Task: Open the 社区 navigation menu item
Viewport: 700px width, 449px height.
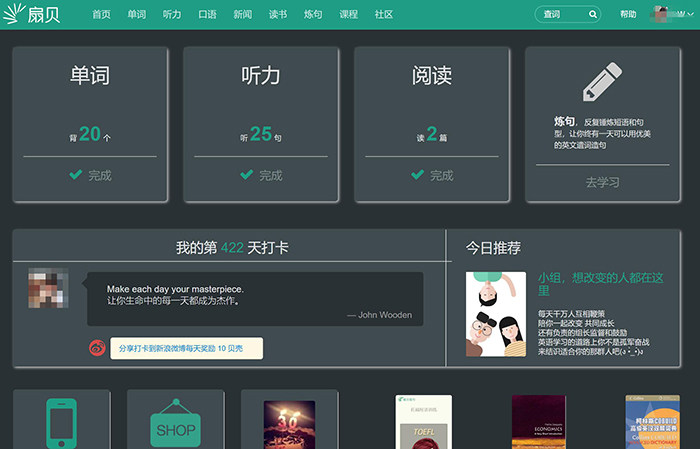Action: tap(383, 14)
